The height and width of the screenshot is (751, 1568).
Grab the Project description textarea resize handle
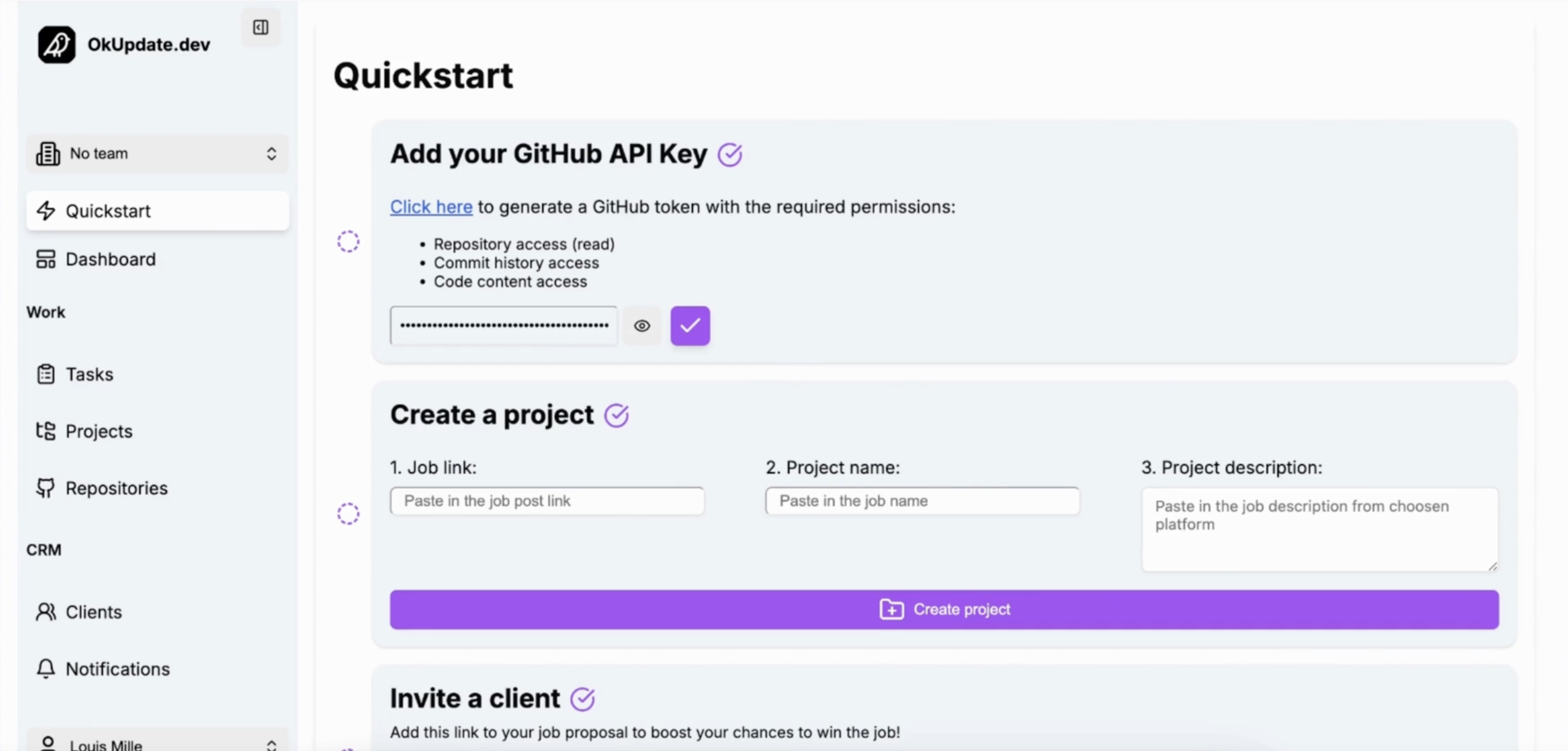coord(1492,566)
